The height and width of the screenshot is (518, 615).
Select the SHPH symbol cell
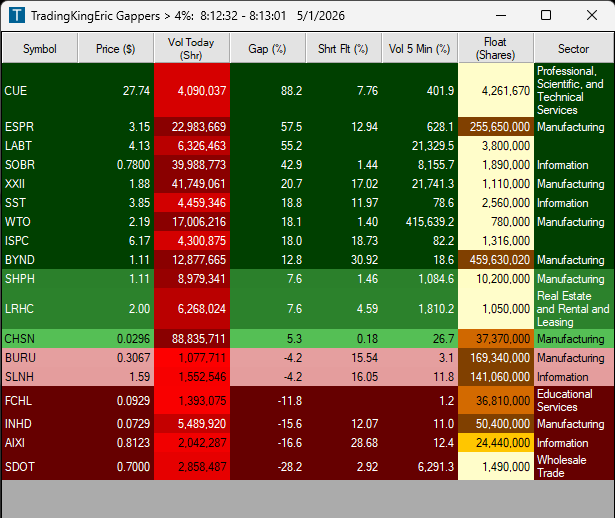click(x=40, y=279)
